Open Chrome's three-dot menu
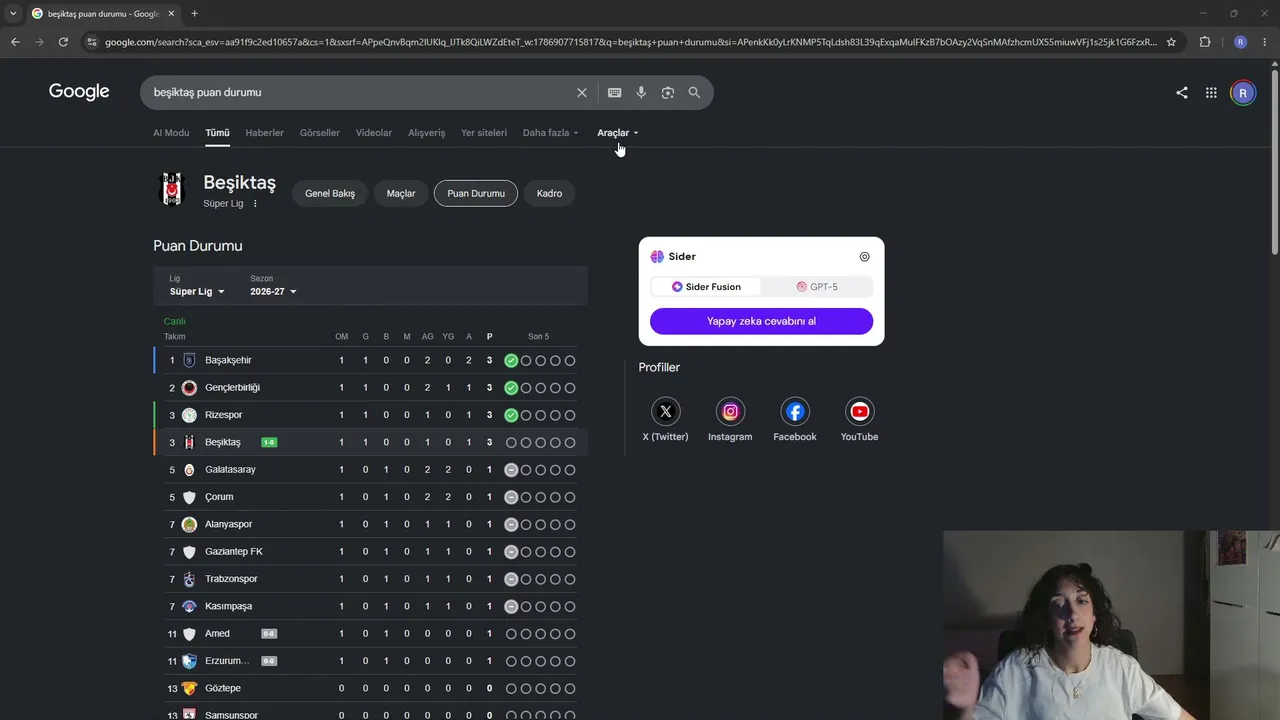 [x=1267, y=42]
